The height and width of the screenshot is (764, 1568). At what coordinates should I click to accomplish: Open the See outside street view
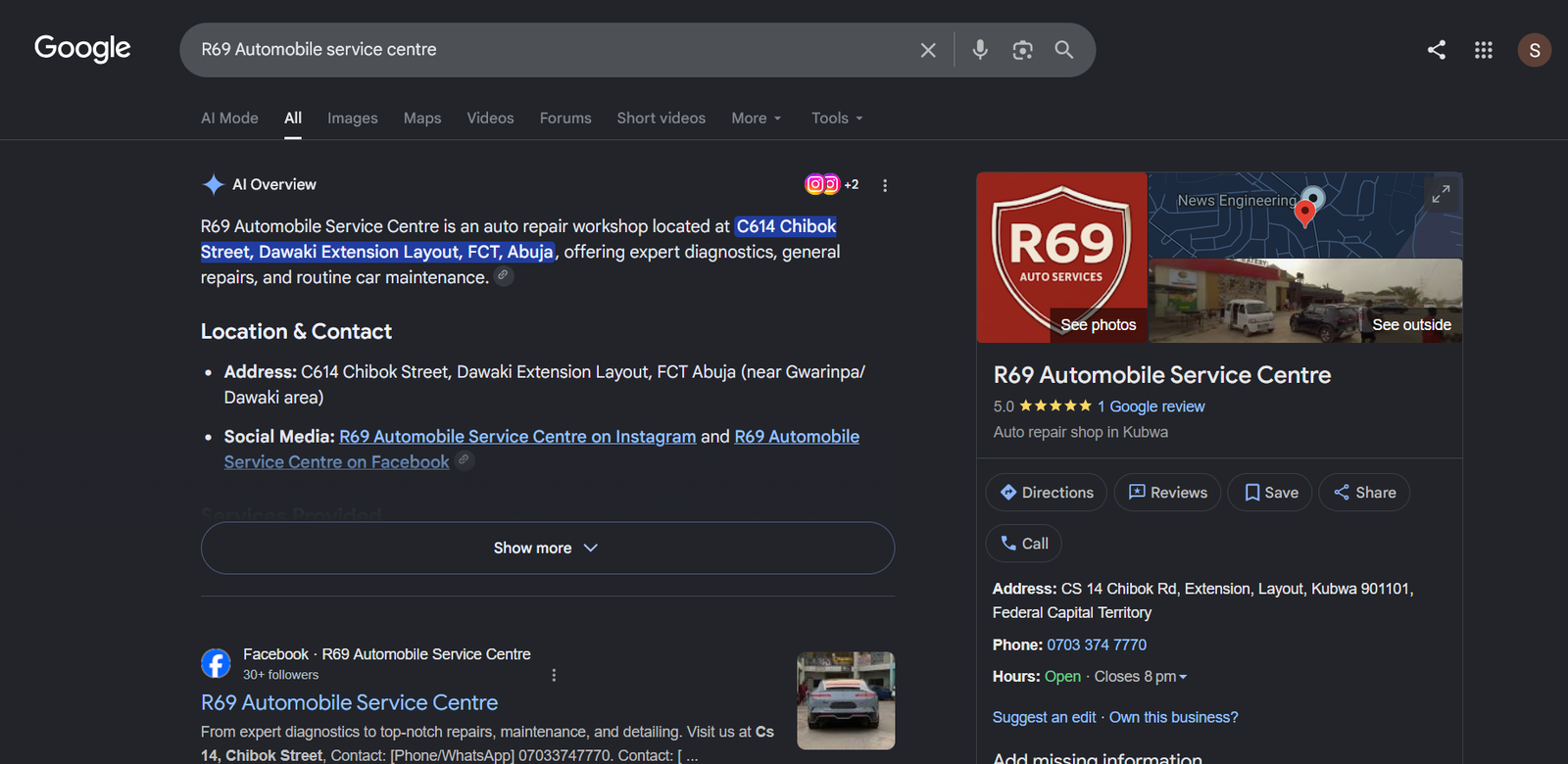pyautogui.click(x=1305, y=301)
